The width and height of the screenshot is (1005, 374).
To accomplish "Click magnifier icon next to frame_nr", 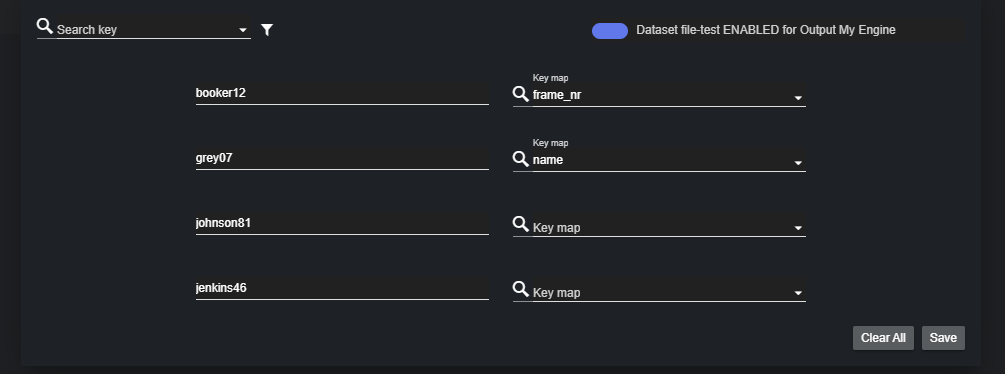I will pyautogui.click(x=520, y=94).
